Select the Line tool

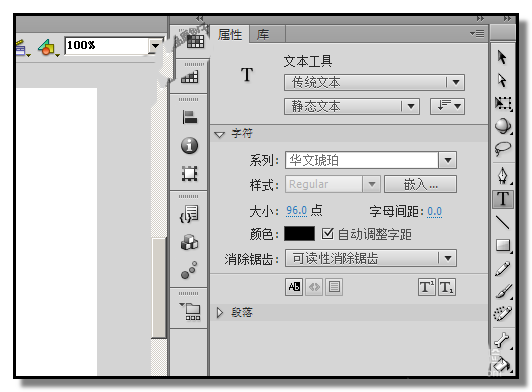coord(502,222)
